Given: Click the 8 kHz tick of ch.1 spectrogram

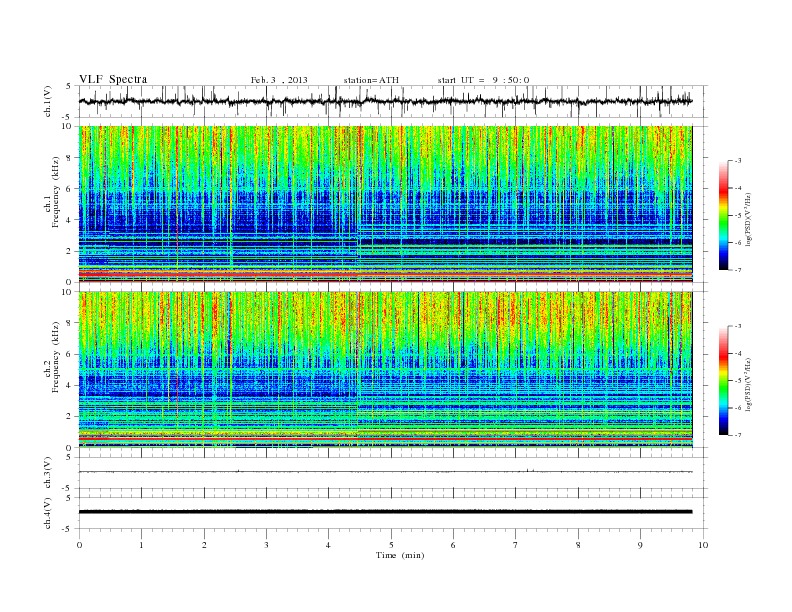Looking at the screenshot, I should click(69, 158).
